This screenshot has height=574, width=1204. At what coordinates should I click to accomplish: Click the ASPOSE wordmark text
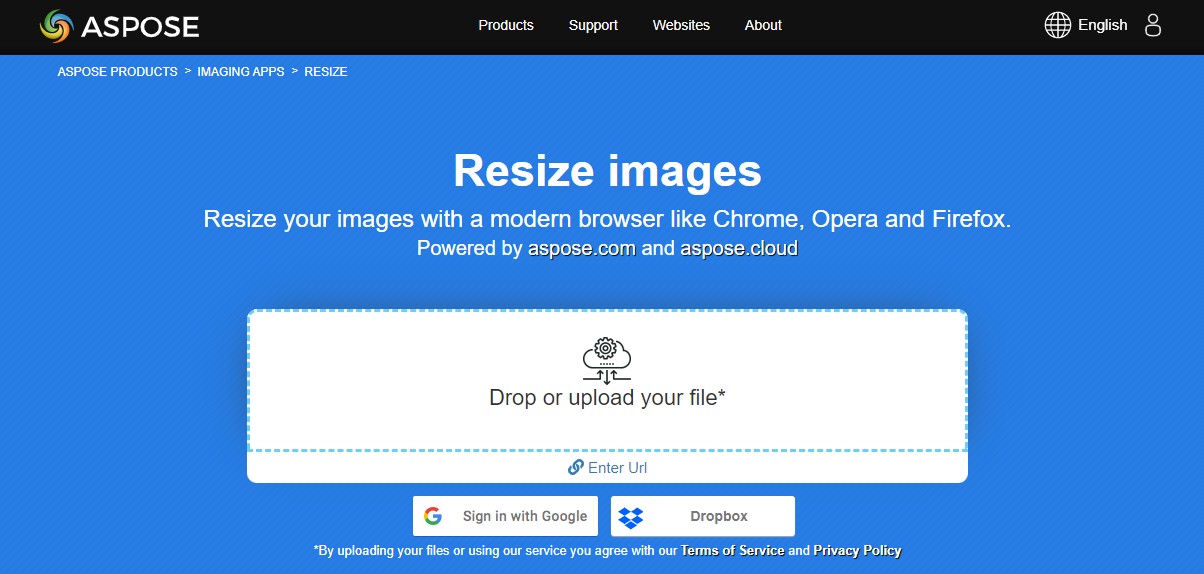tap(140, 27)
